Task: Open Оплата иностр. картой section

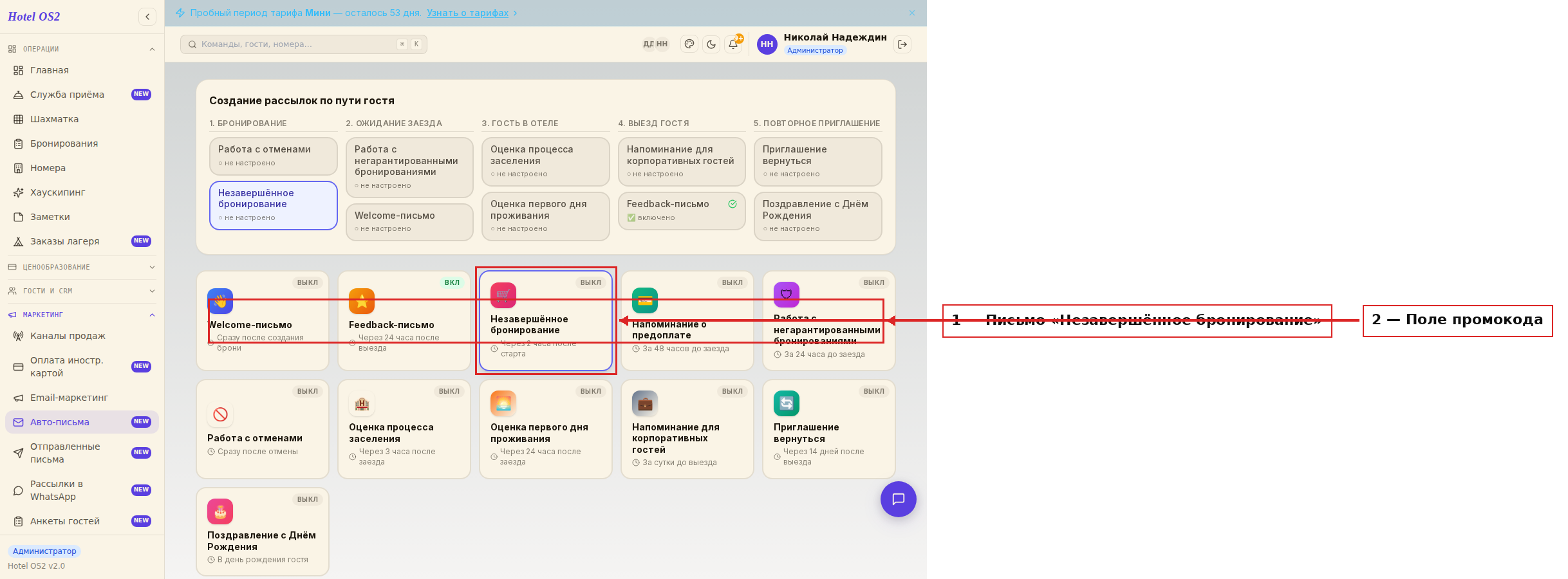Action: 82,367
